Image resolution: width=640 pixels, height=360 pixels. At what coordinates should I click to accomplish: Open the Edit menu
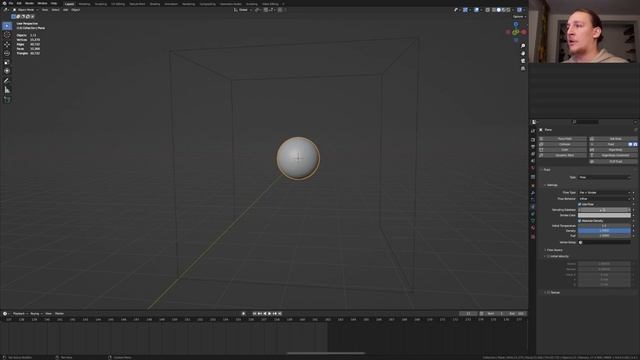[19, 3]
